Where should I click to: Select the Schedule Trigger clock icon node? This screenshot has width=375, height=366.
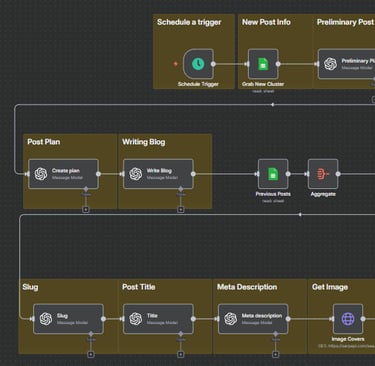[198, 64]
